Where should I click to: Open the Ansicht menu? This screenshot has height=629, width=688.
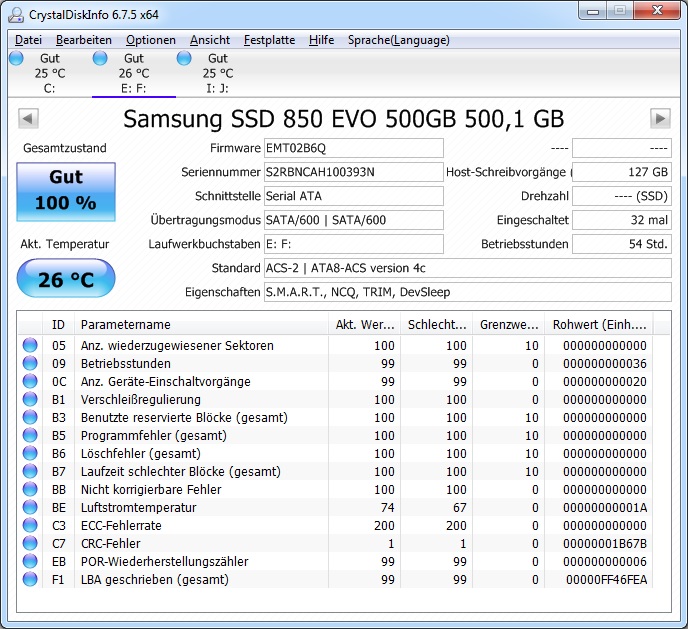pos(210,40)
